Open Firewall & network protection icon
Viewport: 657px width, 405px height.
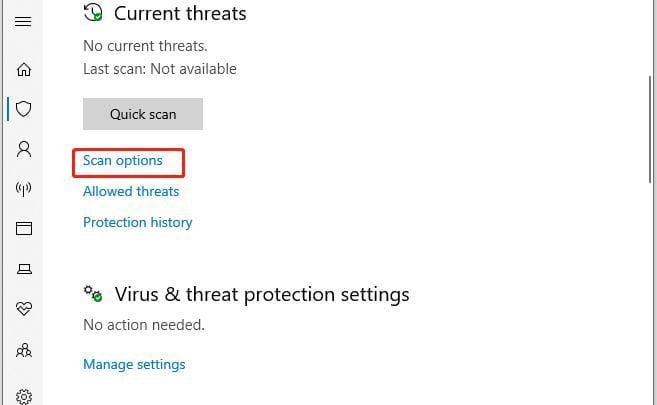click(24, 188)
